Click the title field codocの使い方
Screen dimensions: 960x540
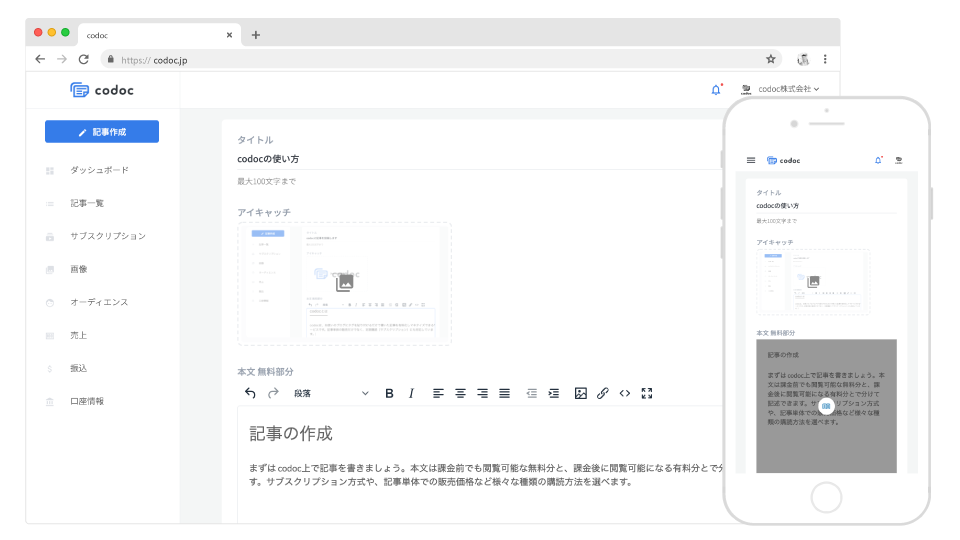(x=479, y=159)
